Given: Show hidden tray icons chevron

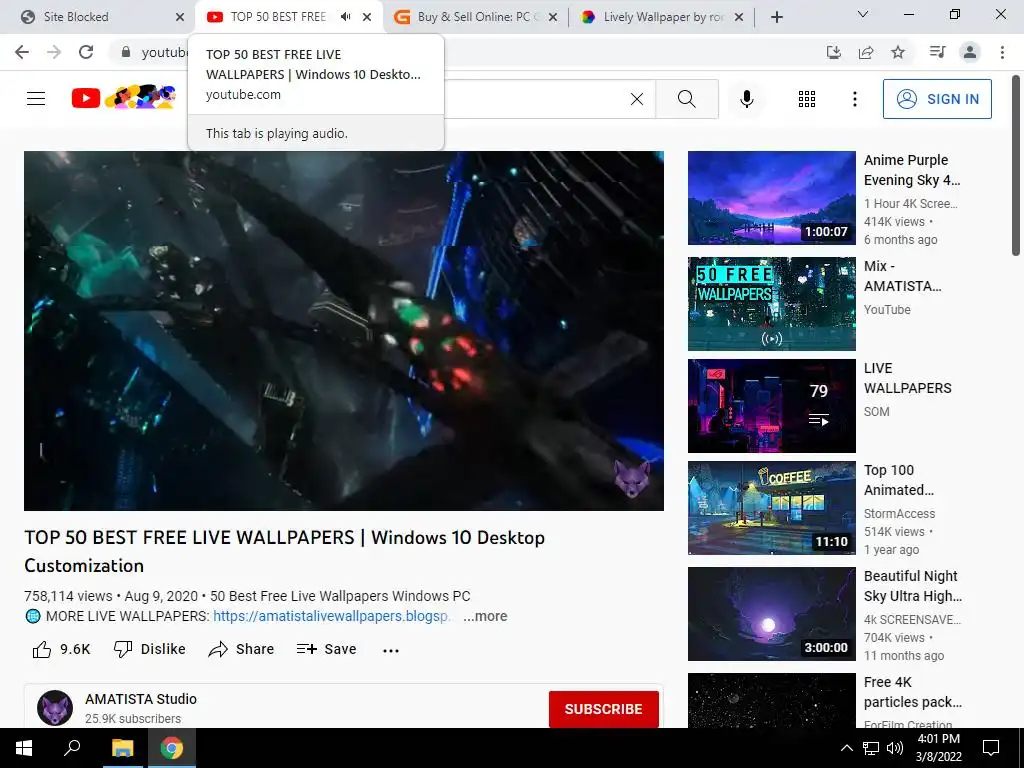Looking at the screenshot, I should tap(846, 748).
